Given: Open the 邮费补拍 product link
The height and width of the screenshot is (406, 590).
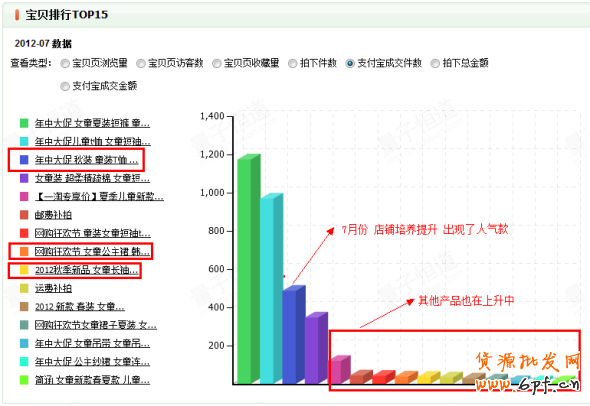Looking at the screenshot, I should 53,215.
